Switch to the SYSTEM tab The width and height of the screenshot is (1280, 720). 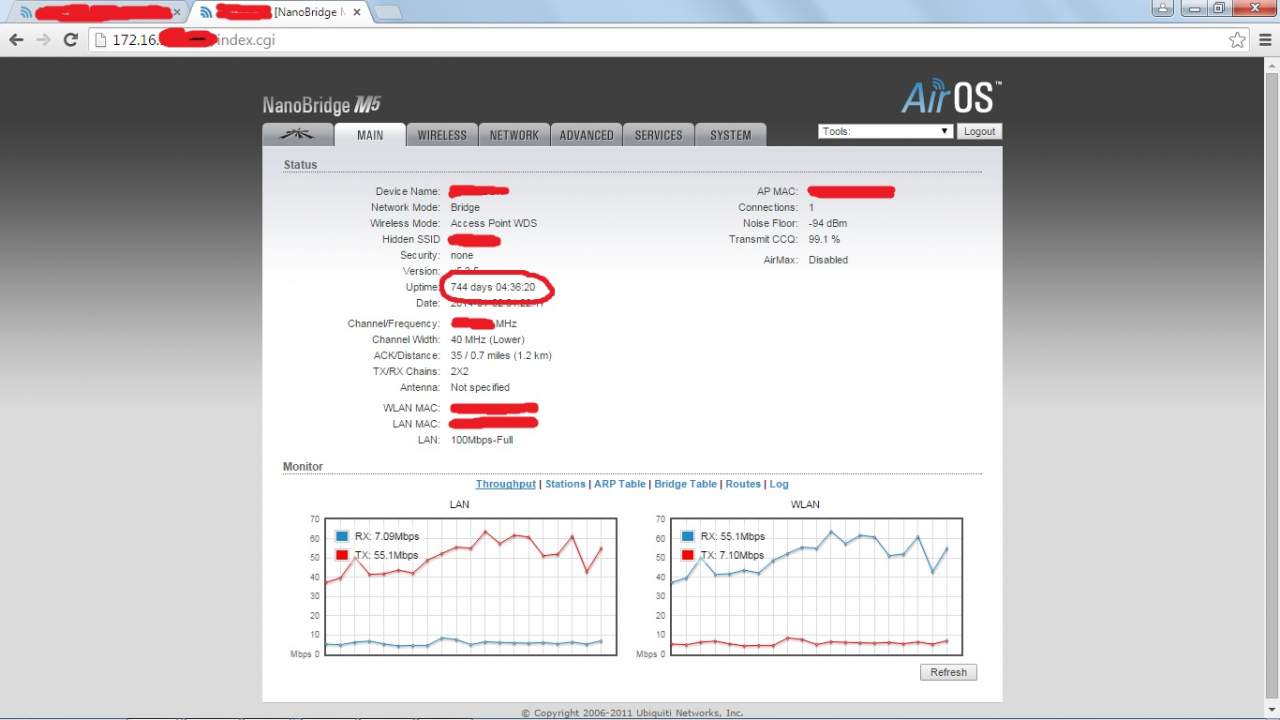[730, 135]
